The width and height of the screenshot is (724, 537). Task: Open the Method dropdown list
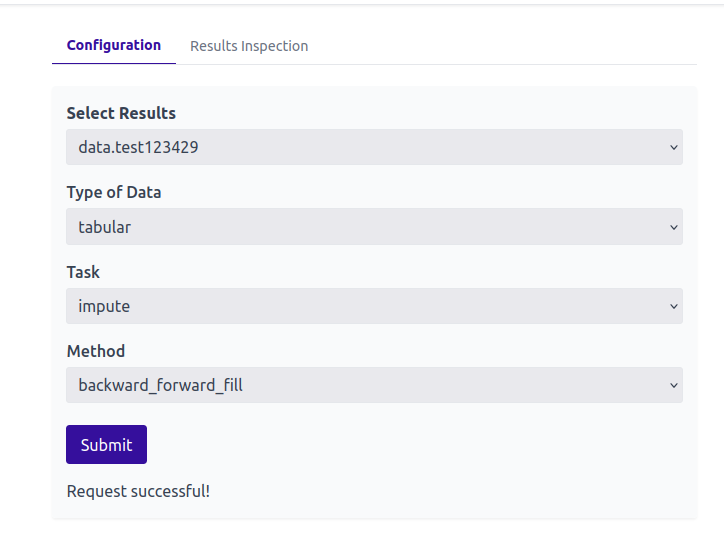pos(374,385)
